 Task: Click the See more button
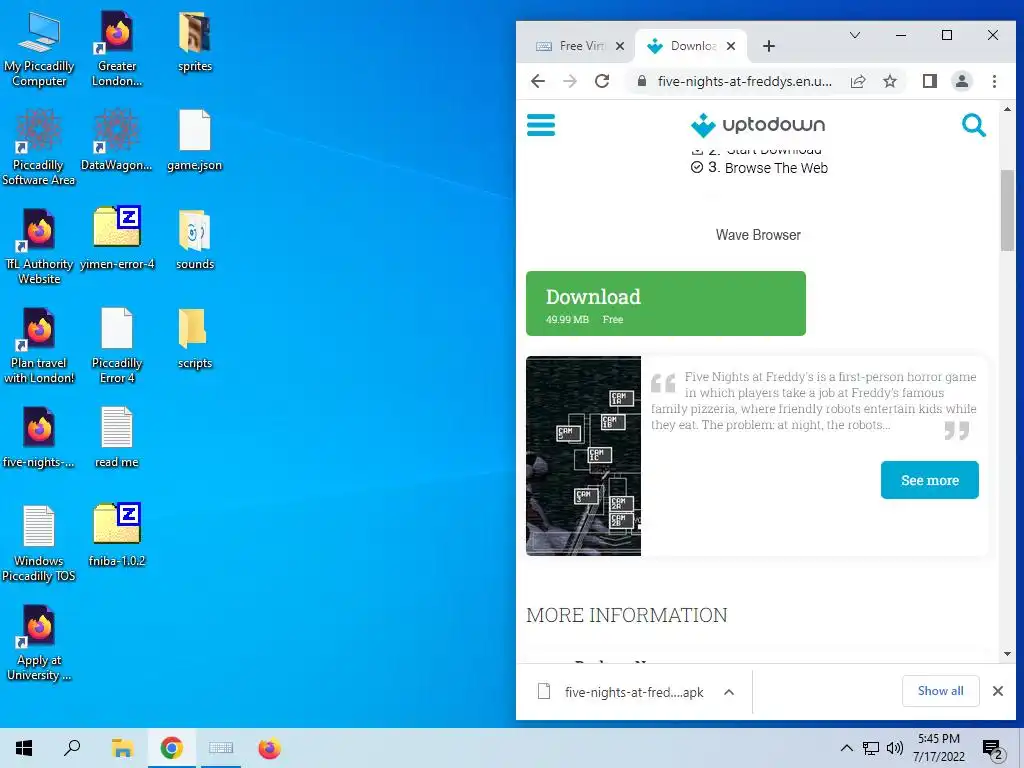coord(929,480)
